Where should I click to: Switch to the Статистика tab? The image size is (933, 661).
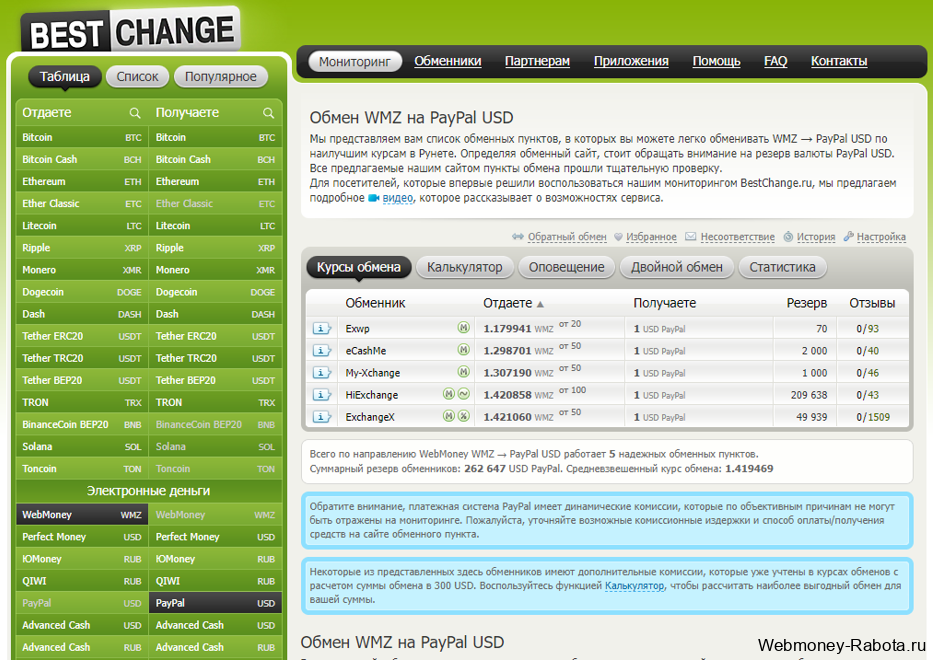tap(782, 268)
